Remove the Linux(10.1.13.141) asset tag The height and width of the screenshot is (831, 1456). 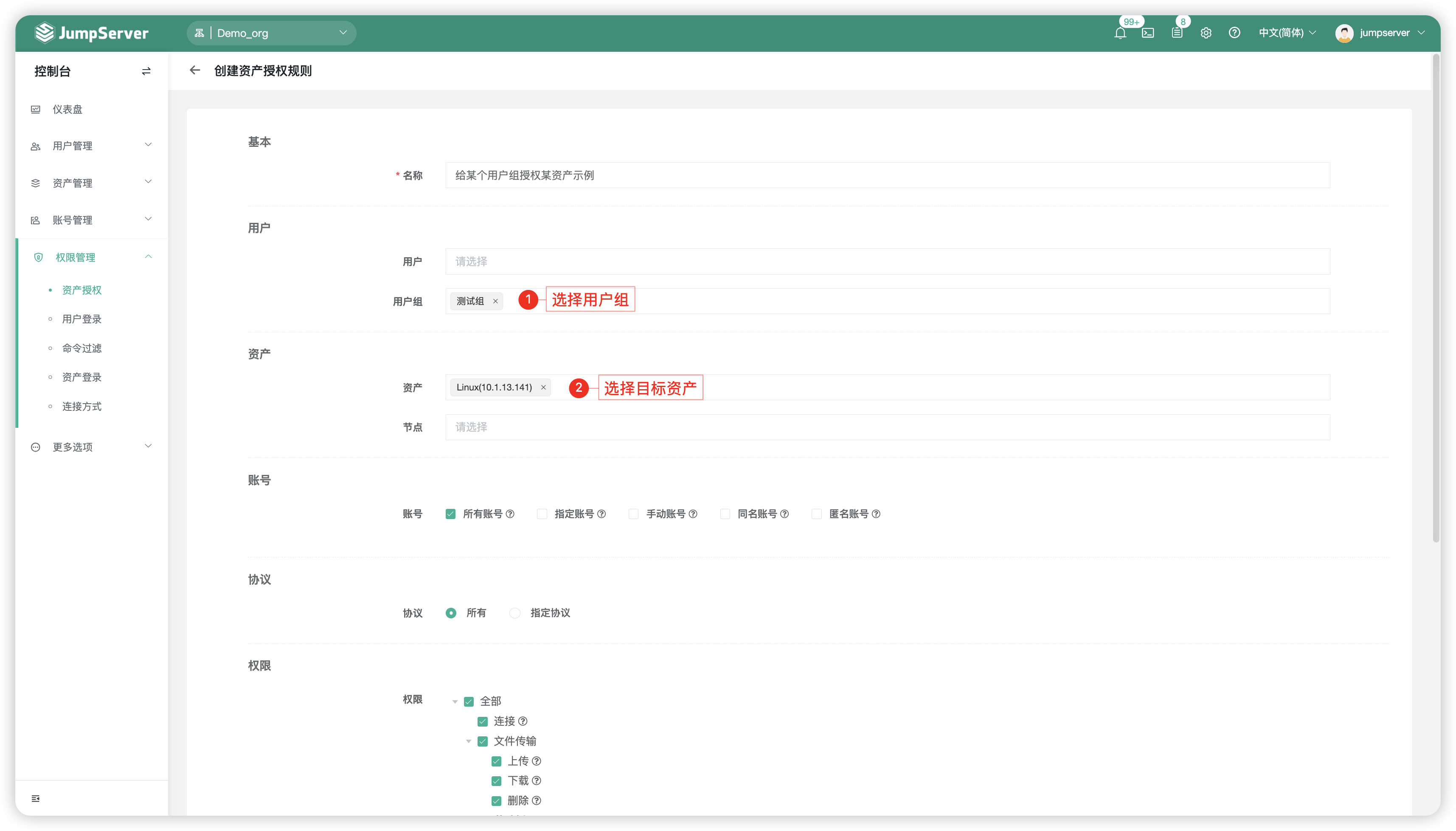pos(543,387)
